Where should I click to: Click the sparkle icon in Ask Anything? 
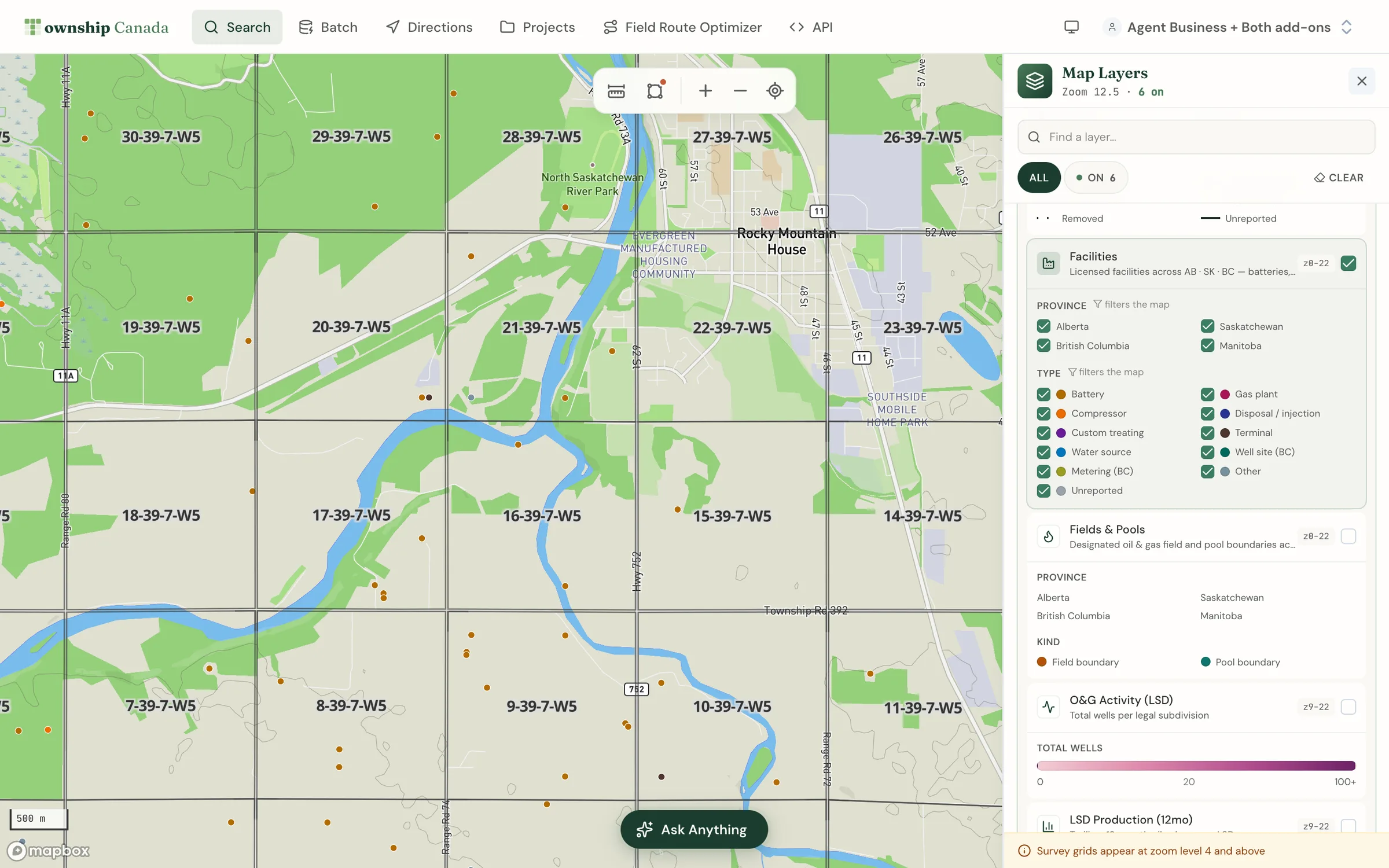pos(644,830)
